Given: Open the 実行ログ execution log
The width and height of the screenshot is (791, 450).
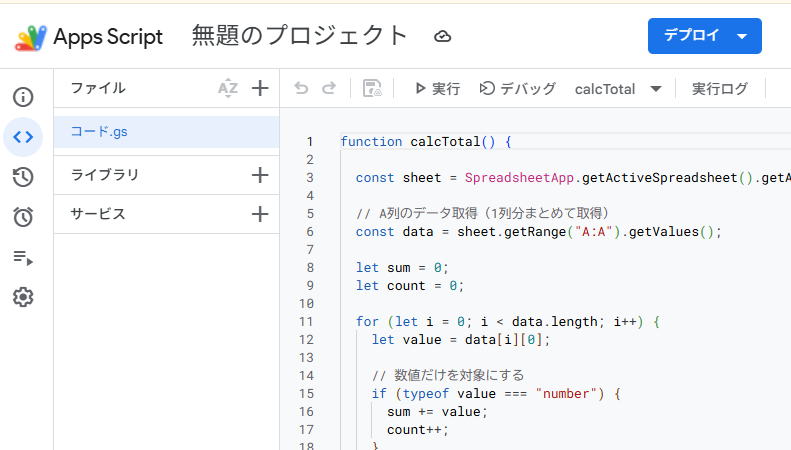Looking at the screenshot, I should [x=720, y=89].
